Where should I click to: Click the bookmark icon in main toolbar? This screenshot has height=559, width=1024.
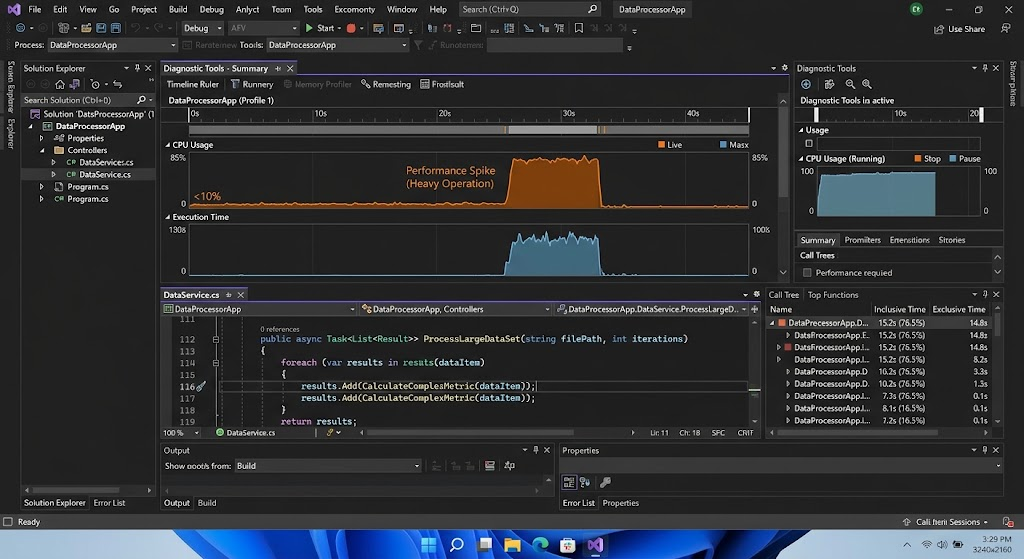(x=579, y=28)
